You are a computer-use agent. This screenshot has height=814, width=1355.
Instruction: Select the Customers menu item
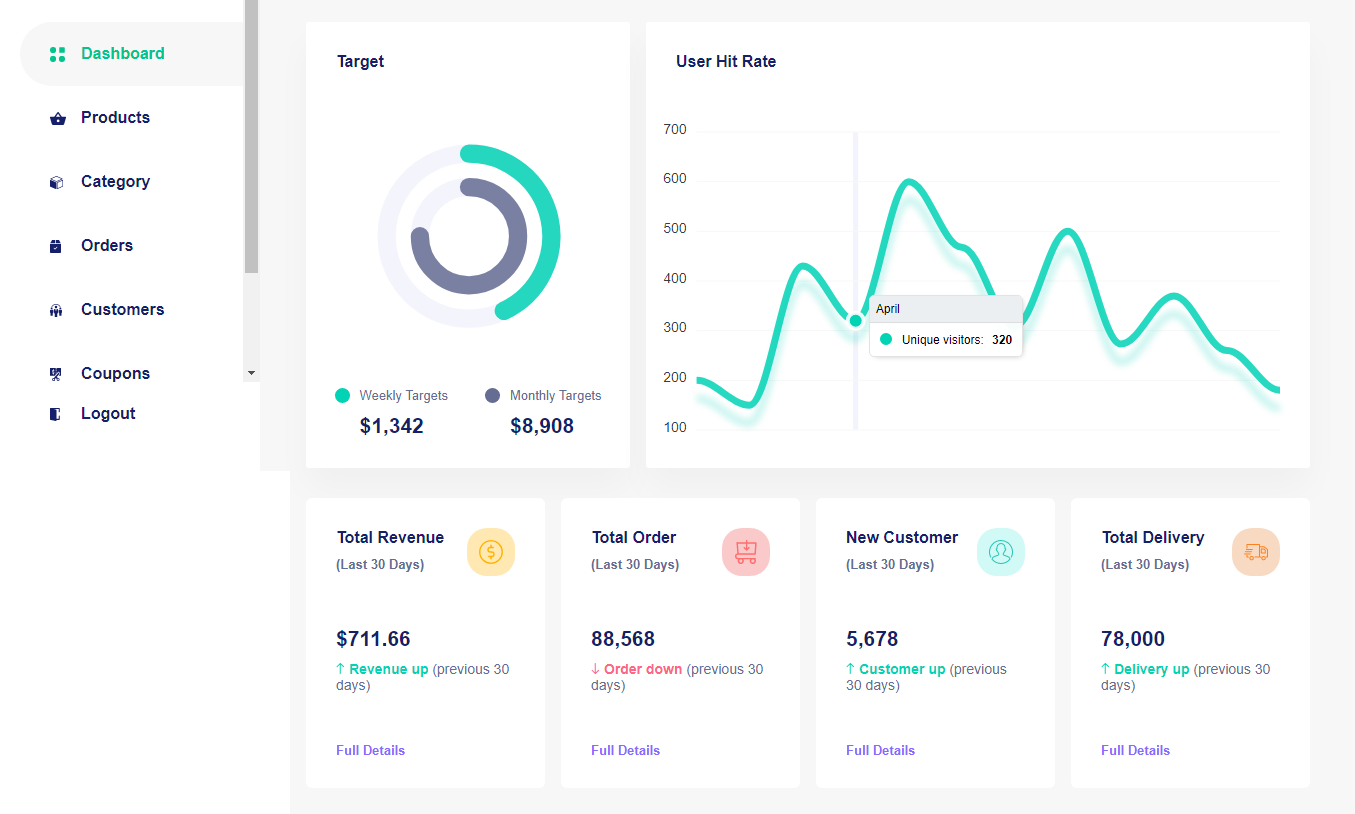point(132,310)
